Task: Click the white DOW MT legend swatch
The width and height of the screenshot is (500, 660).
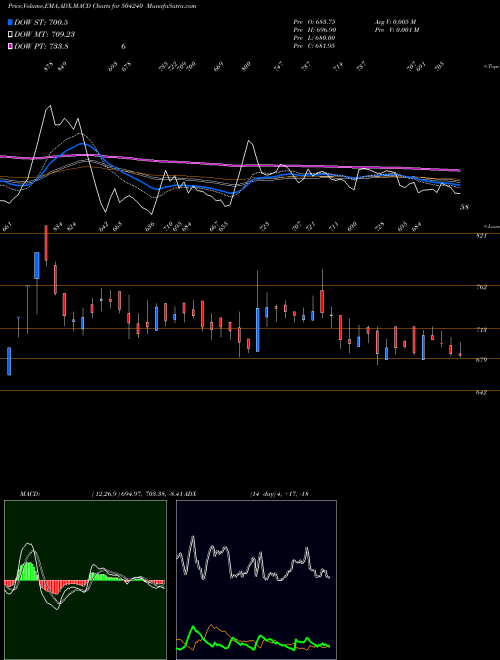Action: click(11, 34)
